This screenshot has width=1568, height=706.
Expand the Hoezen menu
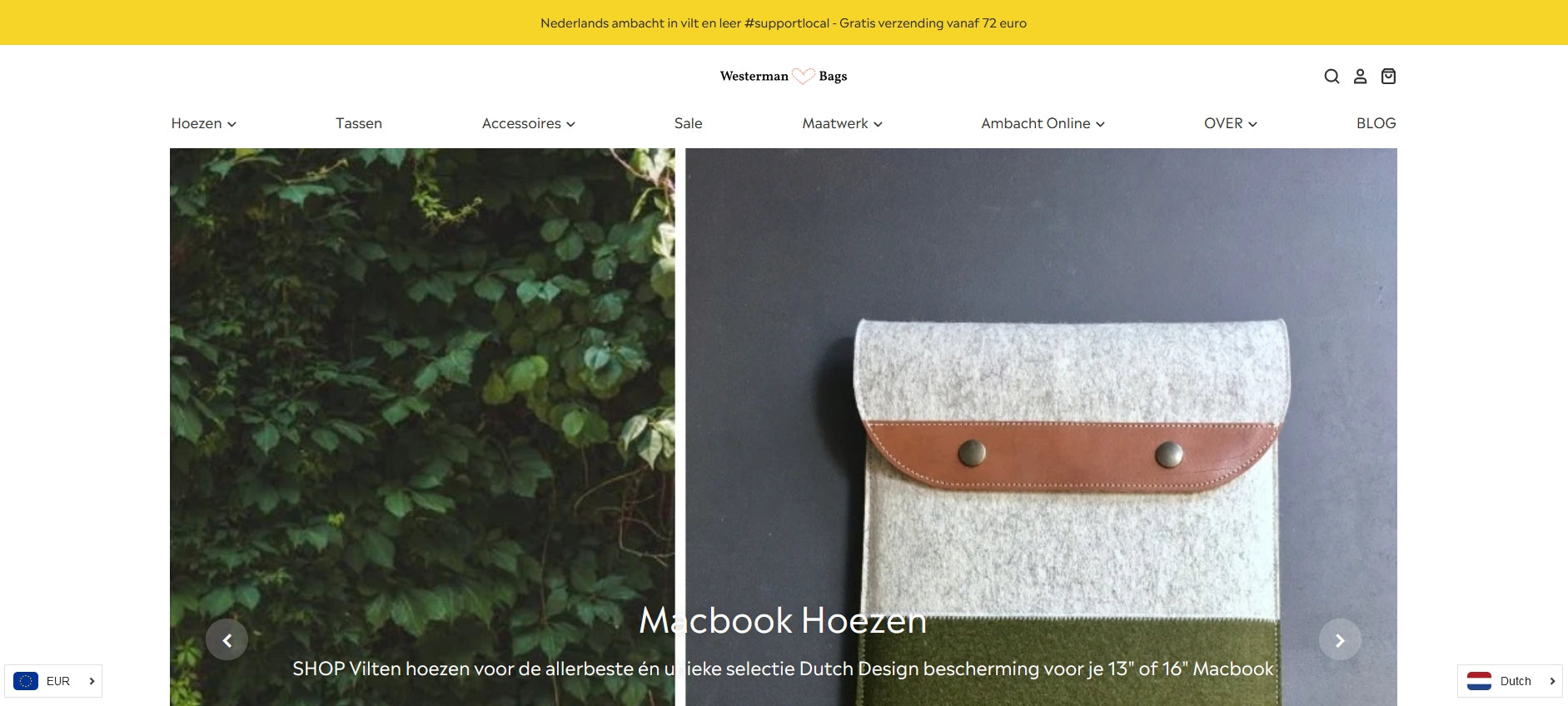click(x=204, y=123)
